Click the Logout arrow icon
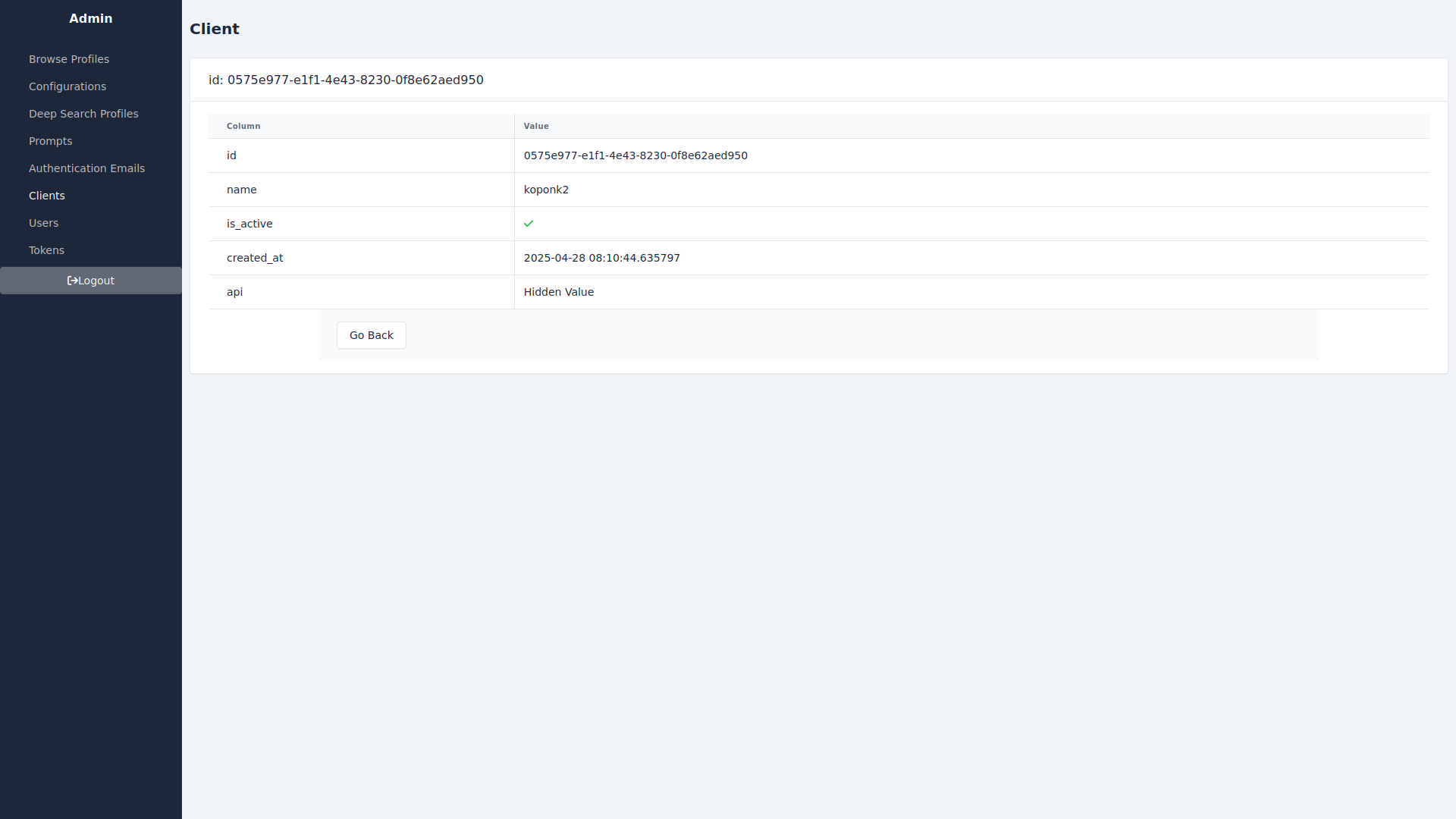This screenshot has width=1456, height=819. pos(73,281)
